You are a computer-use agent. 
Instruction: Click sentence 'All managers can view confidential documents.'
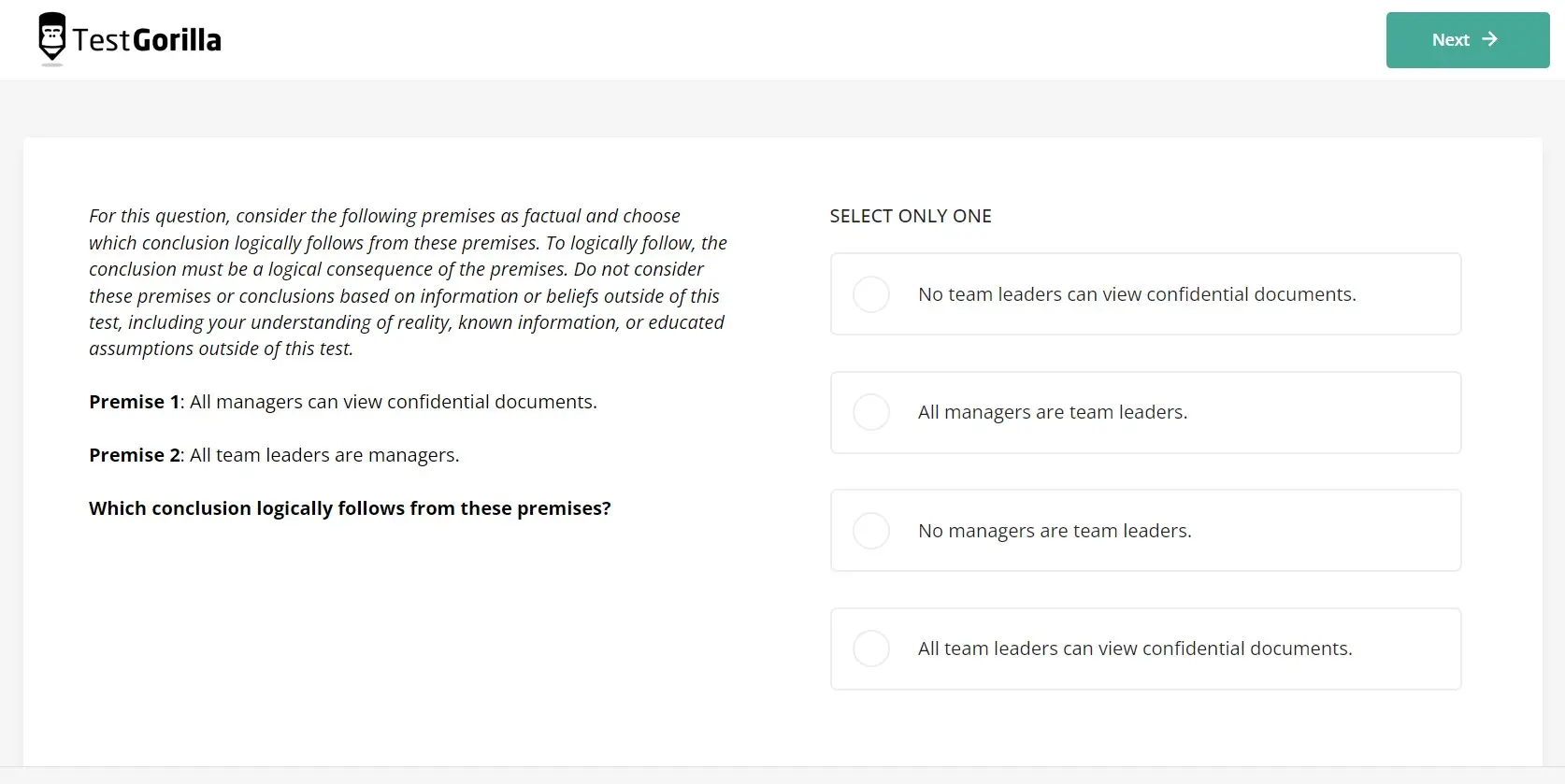[x=393, y=402]
